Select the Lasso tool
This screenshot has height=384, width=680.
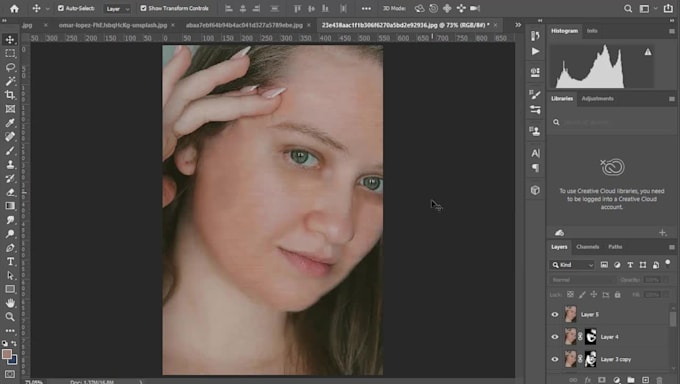(x=10, y=67)
